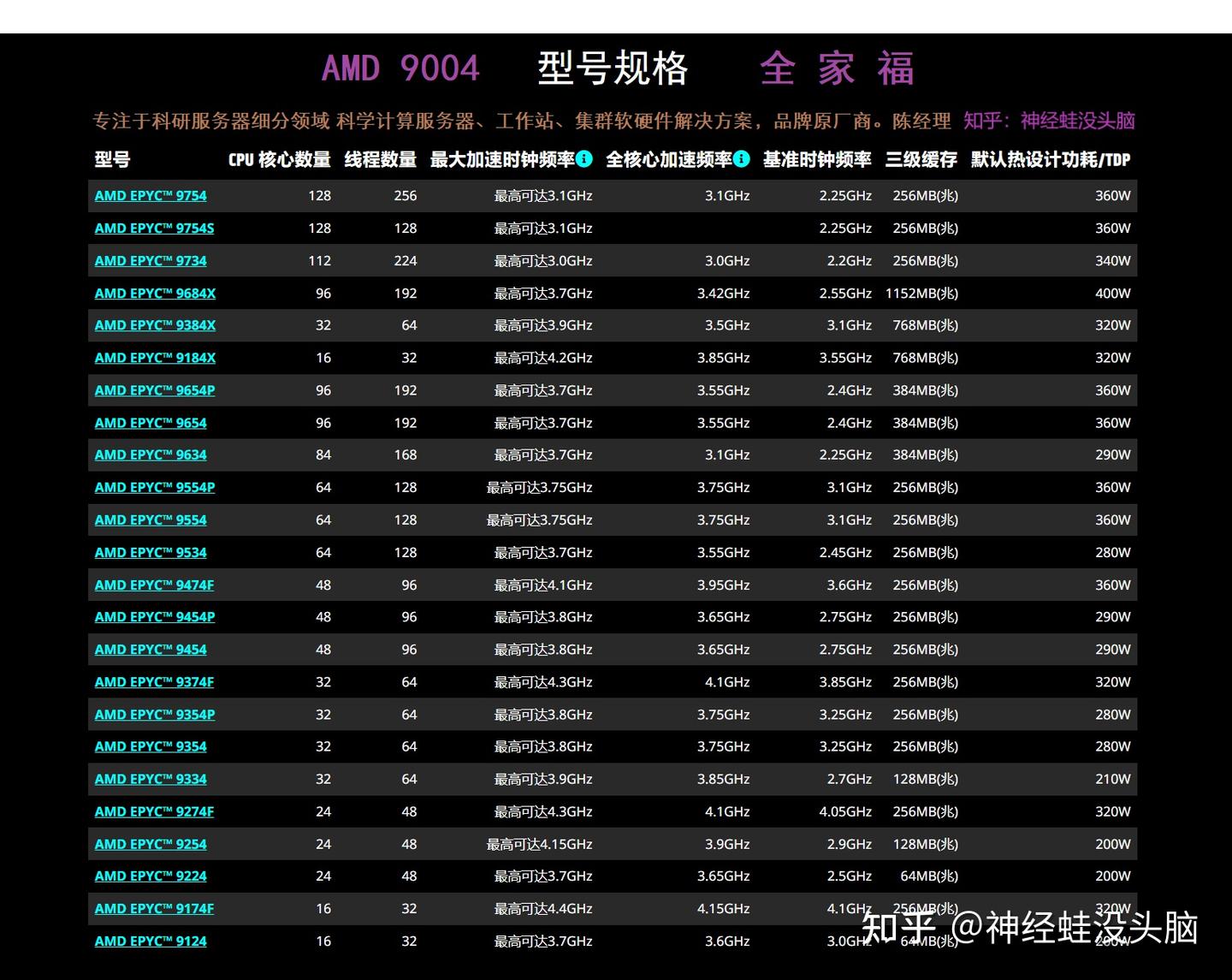Select the row for AMD EPYC 9334
Screen dimensions: 1232x980
tap(150, 779)
